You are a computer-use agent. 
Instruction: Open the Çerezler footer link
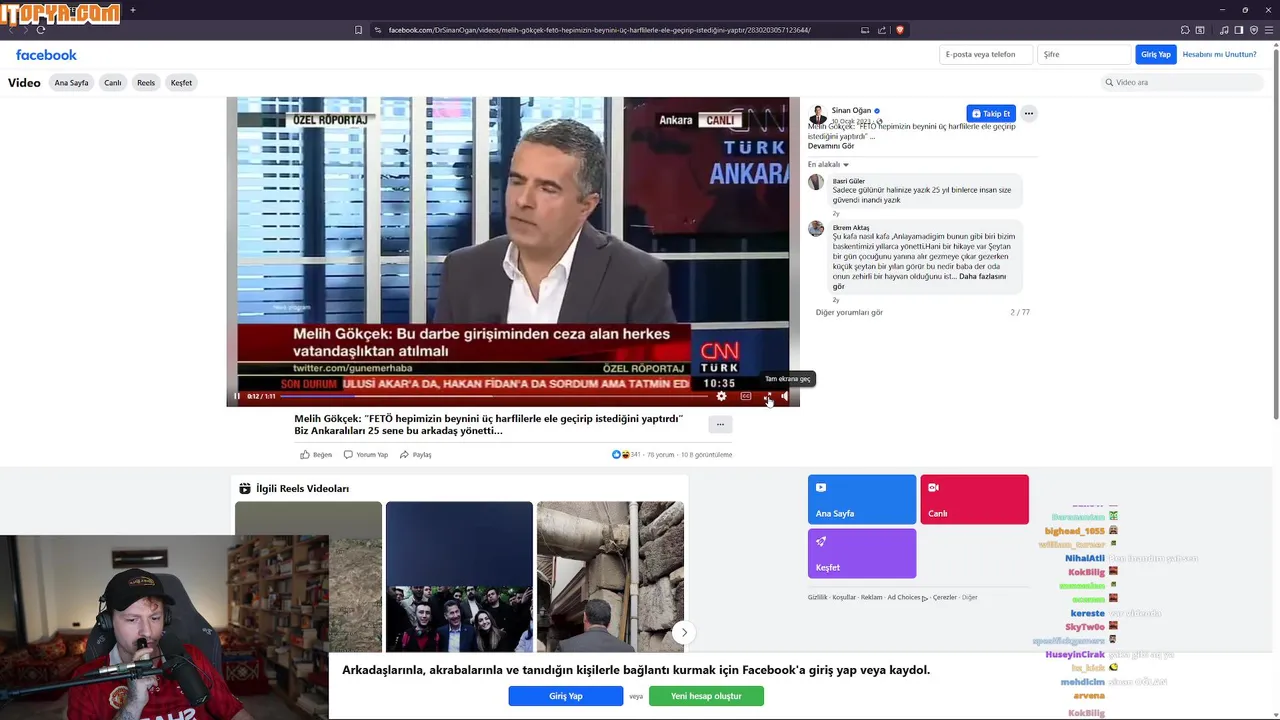pyautogui.click(x=944, y=597)
